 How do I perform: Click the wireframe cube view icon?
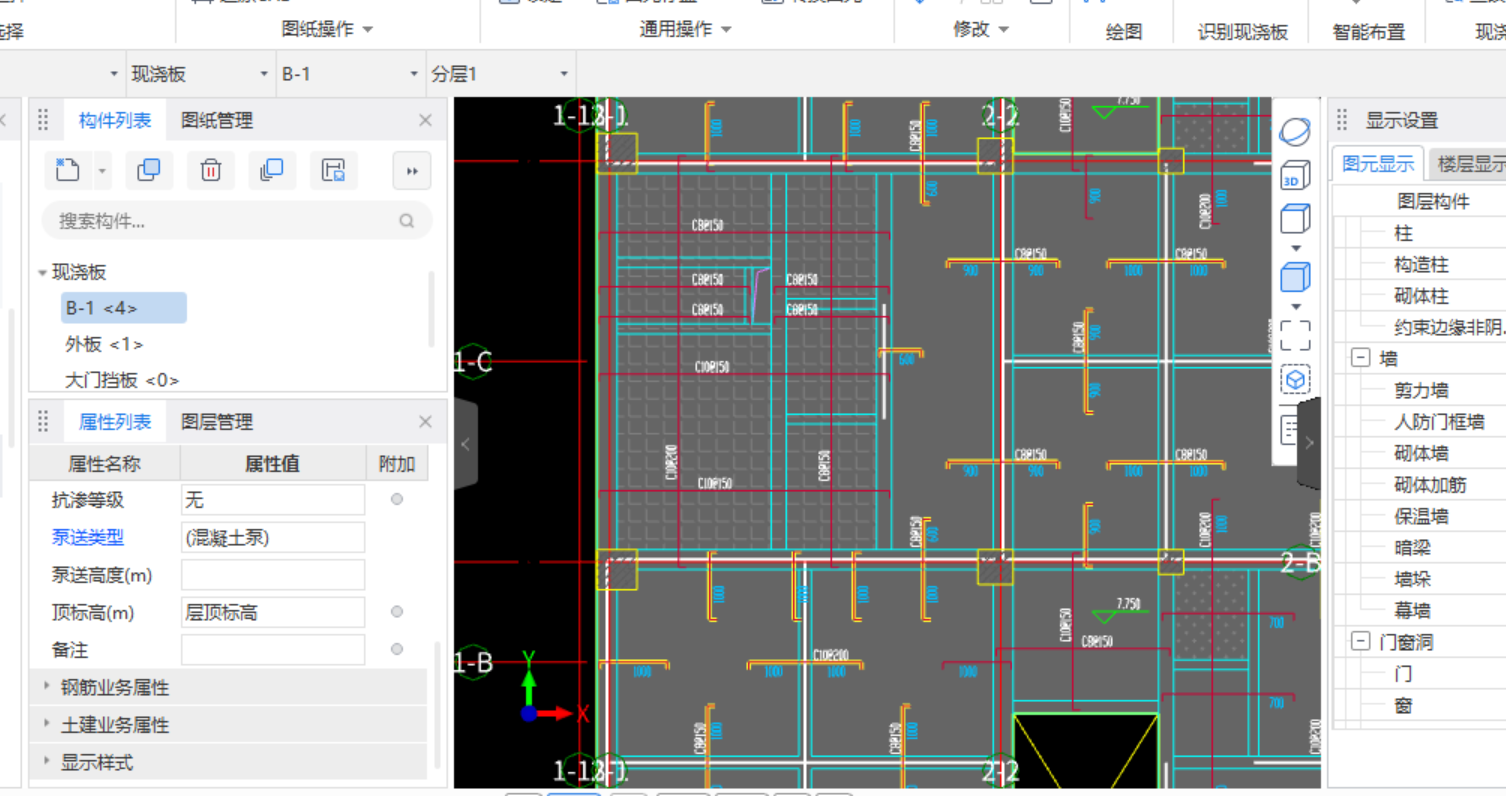coord(1295,217)
